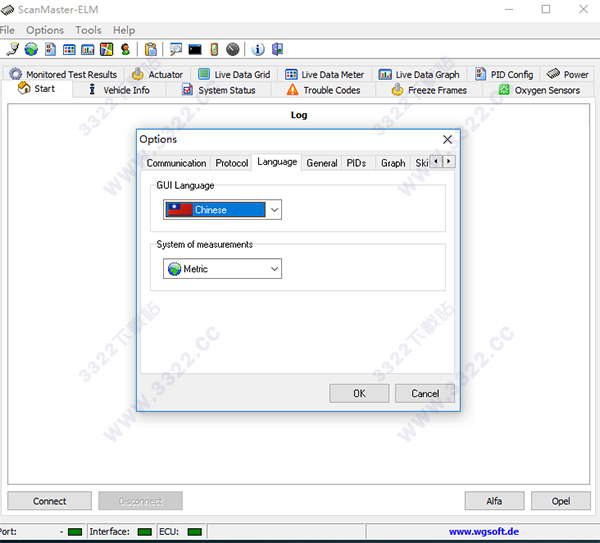Screen dimensions: 600x543
Task: Click the handheld device toolbar icon
Action: 214,49
